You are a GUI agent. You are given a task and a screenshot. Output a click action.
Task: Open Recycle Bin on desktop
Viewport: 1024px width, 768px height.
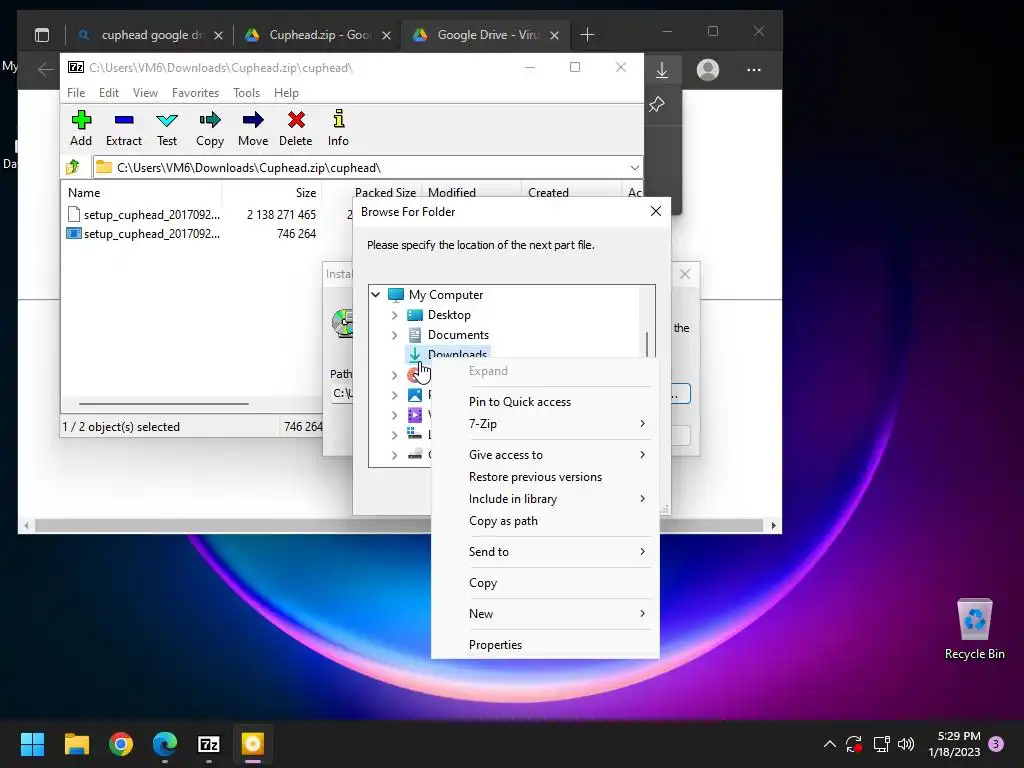coord(974,630)
